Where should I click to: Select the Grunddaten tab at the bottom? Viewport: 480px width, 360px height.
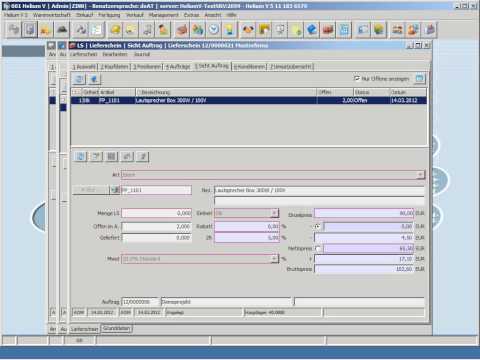[x=116, y=328]
